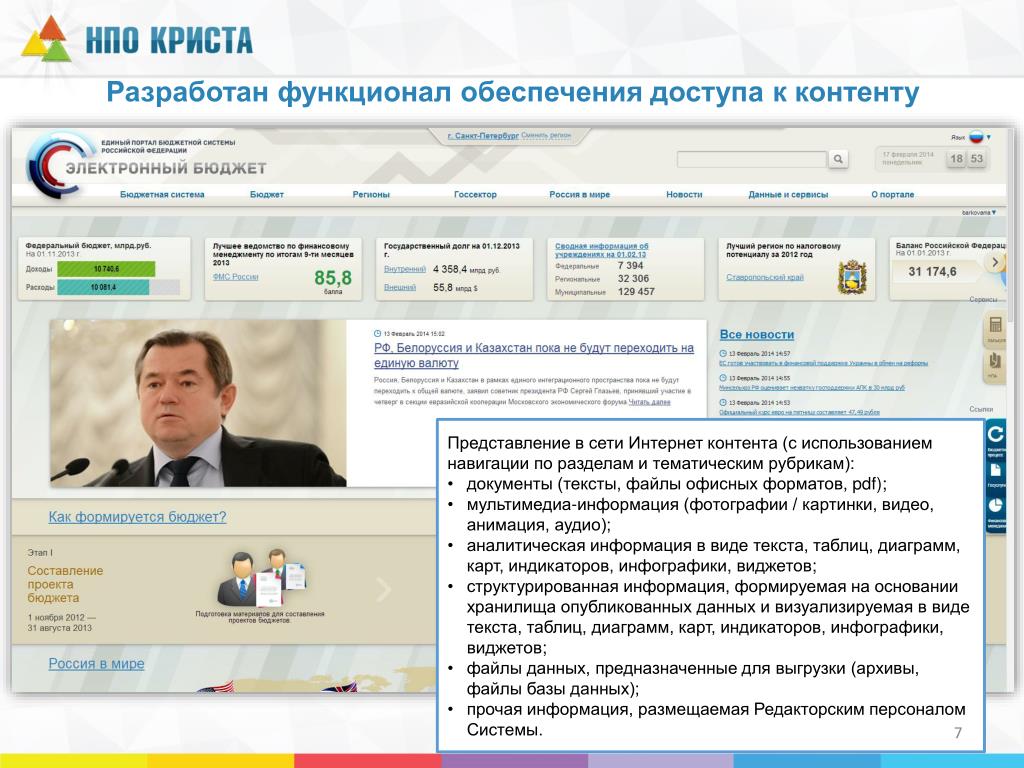The width and height of the screenshot is (1024, 768).
Task: Click clock icon beside 13 Февраль 2014 15:02
Action: [377, 334]
